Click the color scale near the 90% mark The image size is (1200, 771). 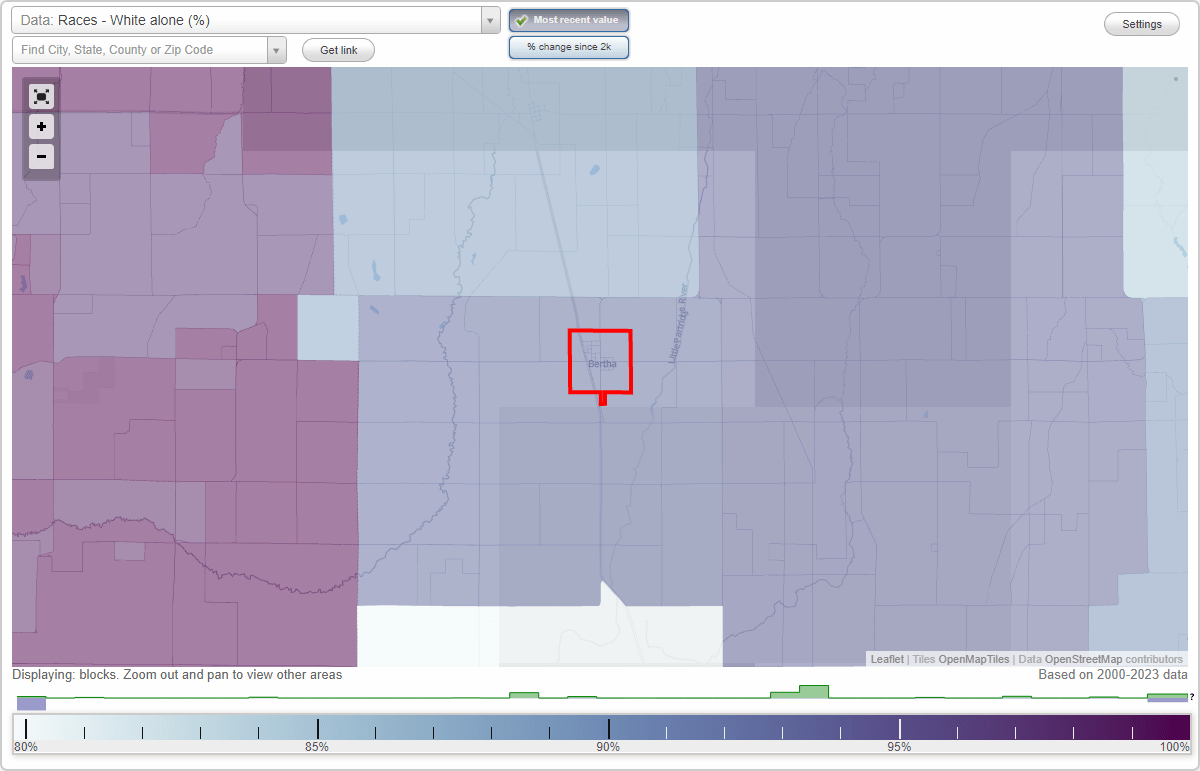click(x=608, y=728)
